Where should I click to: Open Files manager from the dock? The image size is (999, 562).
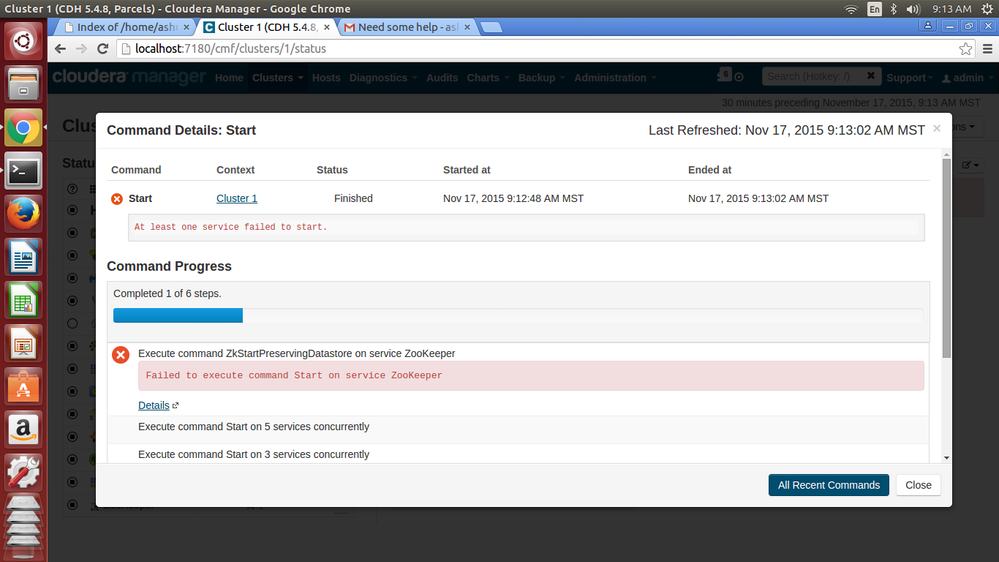click(23, 84)
